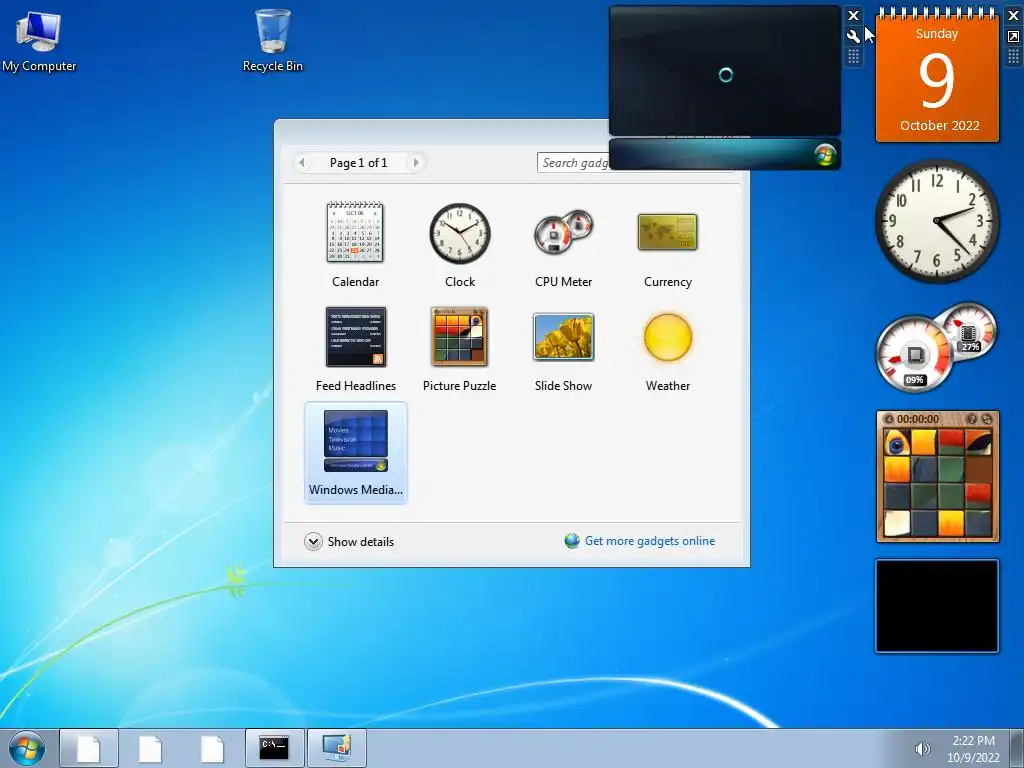Select the Clock gadget in the gallery
The height and width of the screenshot is (768, 1024).
tap(460, 233)
